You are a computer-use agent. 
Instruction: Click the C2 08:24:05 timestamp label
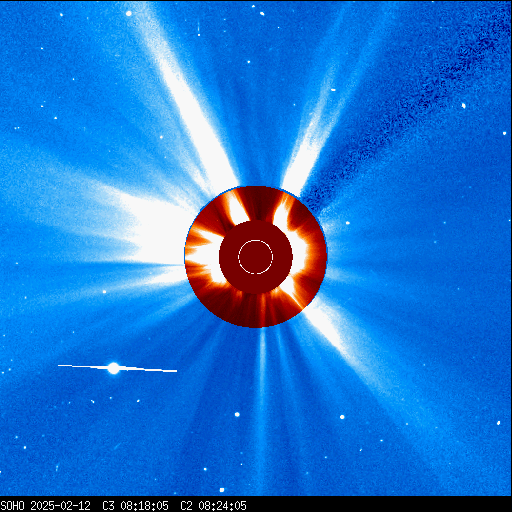tap(213, 506)
